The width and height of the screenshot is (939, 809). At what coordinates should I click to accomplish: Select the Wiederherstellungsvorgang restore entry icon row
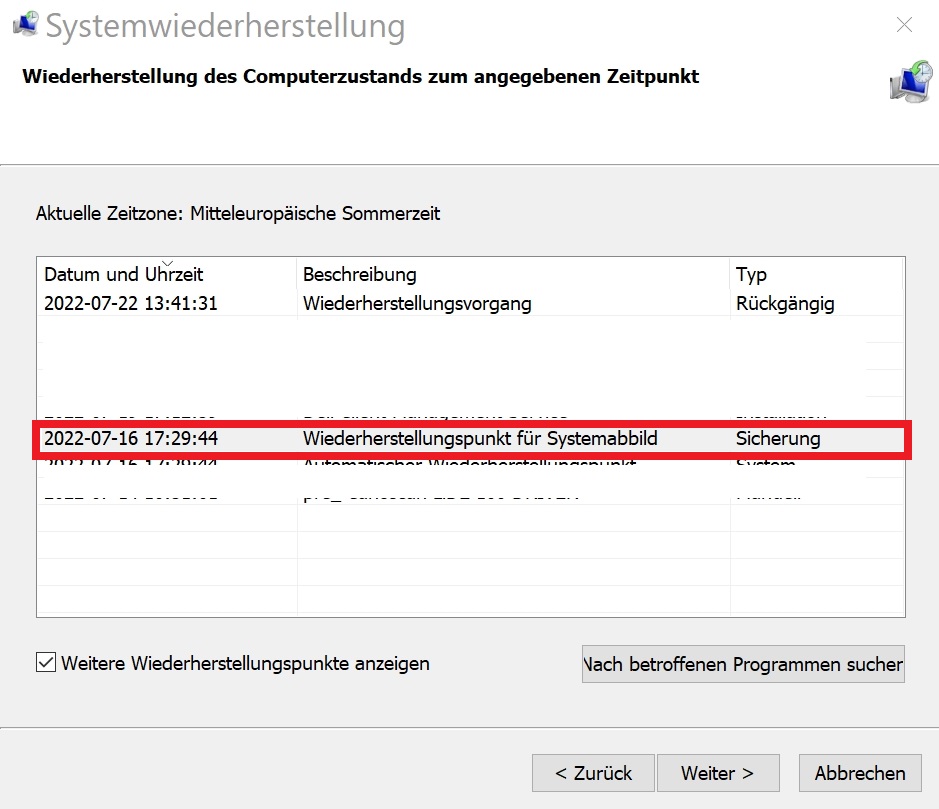(400, 298)
